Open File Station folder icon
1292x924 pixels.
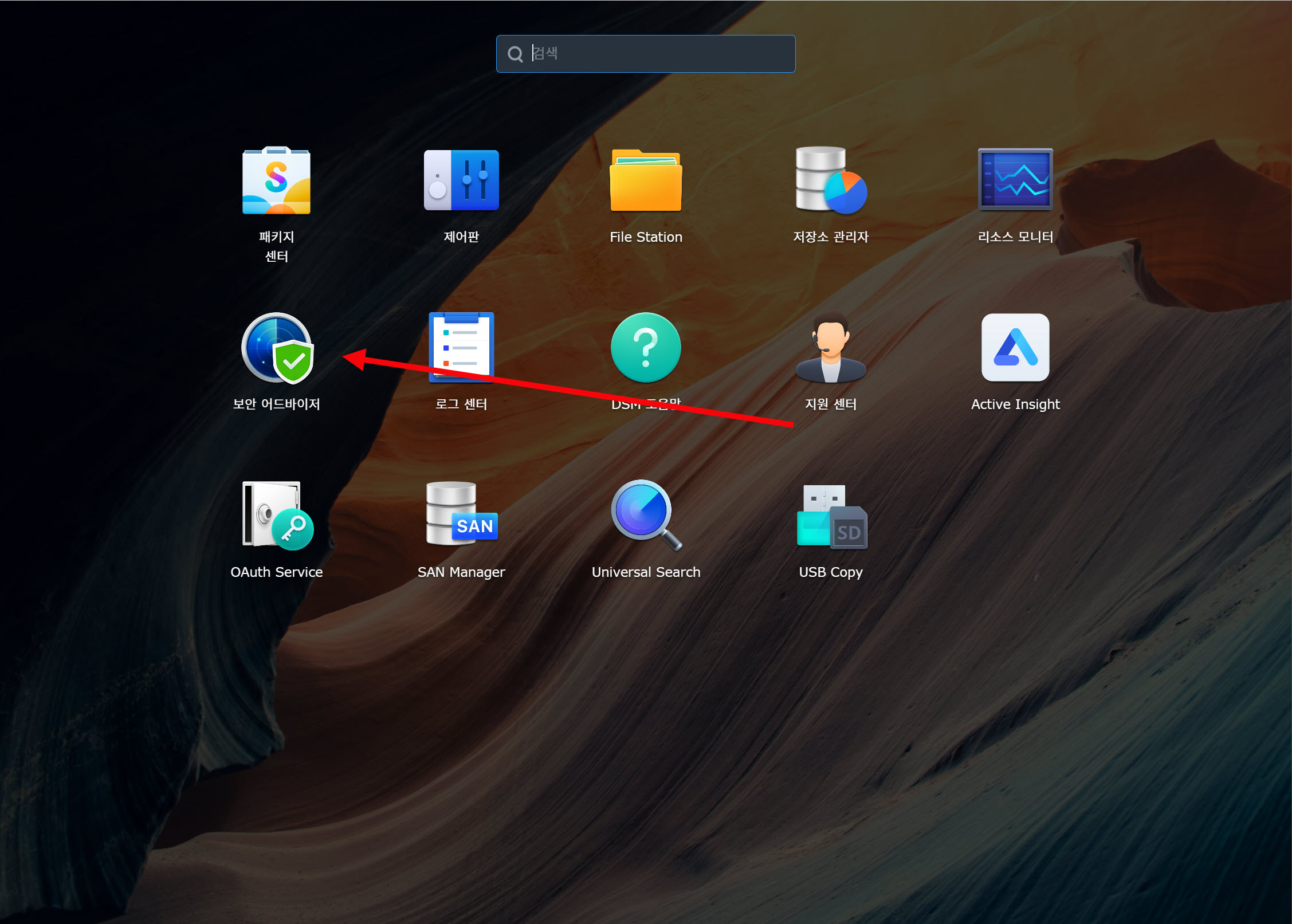[646, 181]
